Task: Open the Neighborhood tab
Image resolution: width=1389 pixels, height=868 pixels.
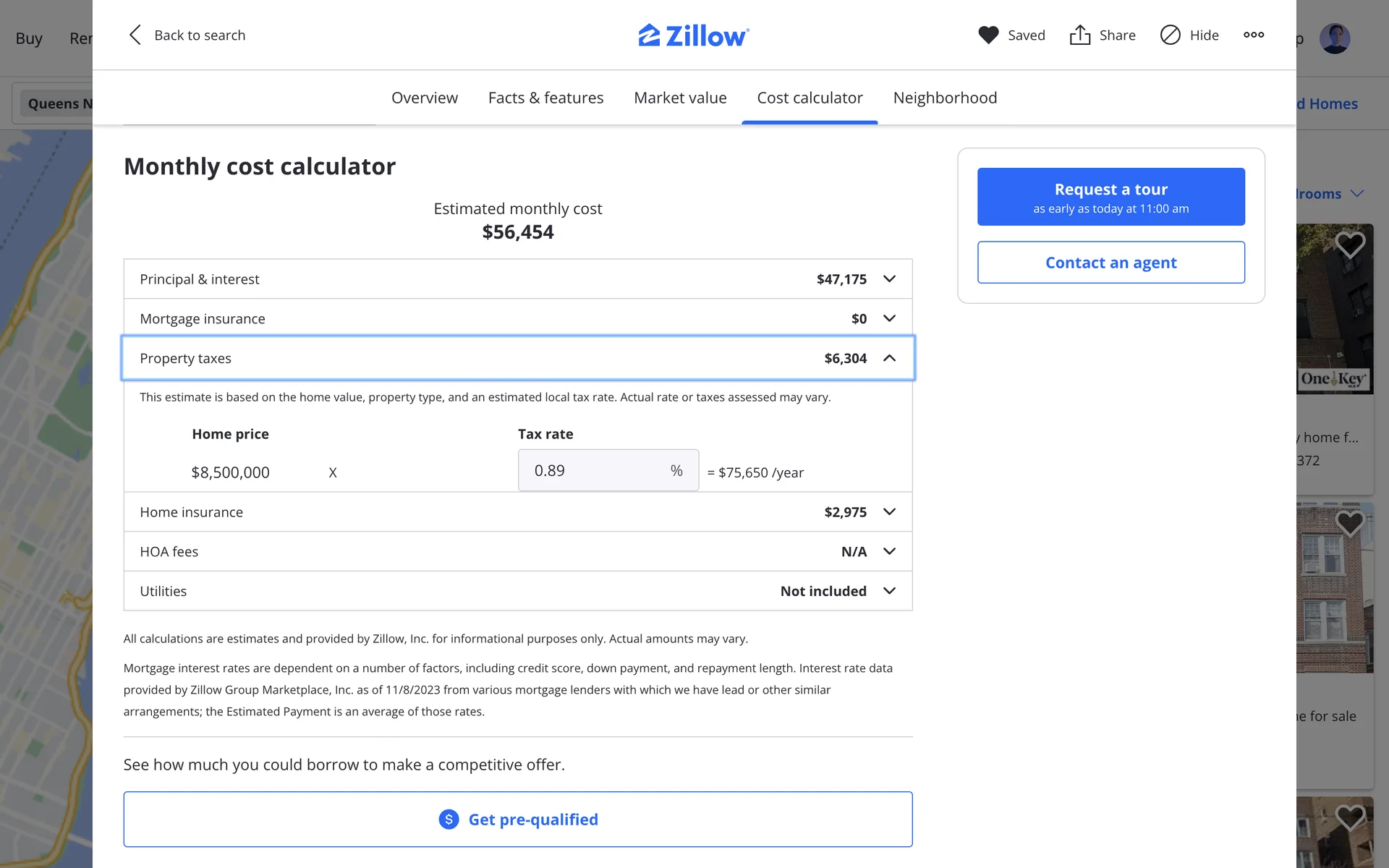Action: (x=945, y=98)
